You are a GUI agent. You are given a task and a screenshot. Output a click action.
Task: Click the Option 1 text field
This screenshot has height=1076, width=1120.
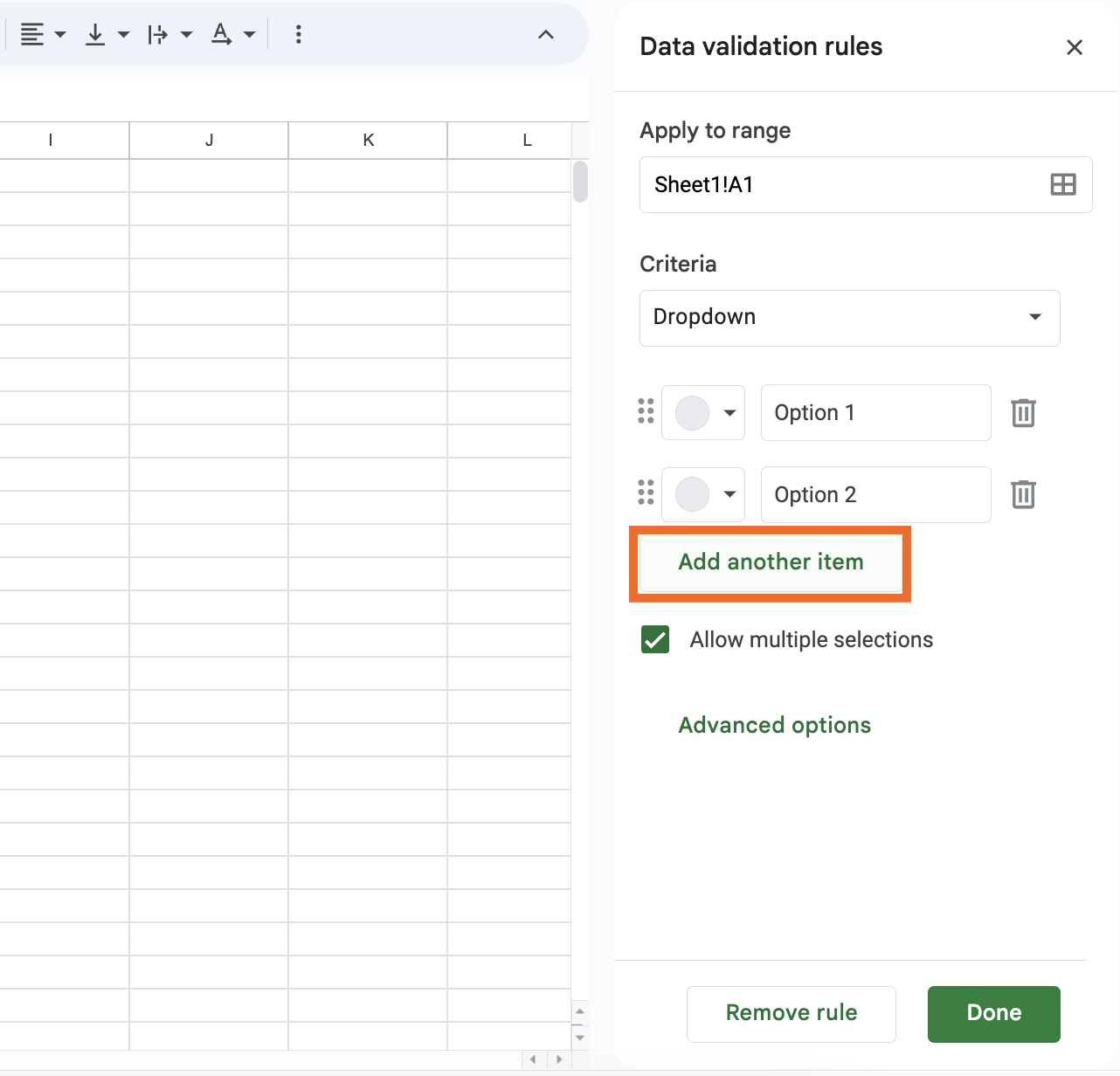tap(875, 413)
